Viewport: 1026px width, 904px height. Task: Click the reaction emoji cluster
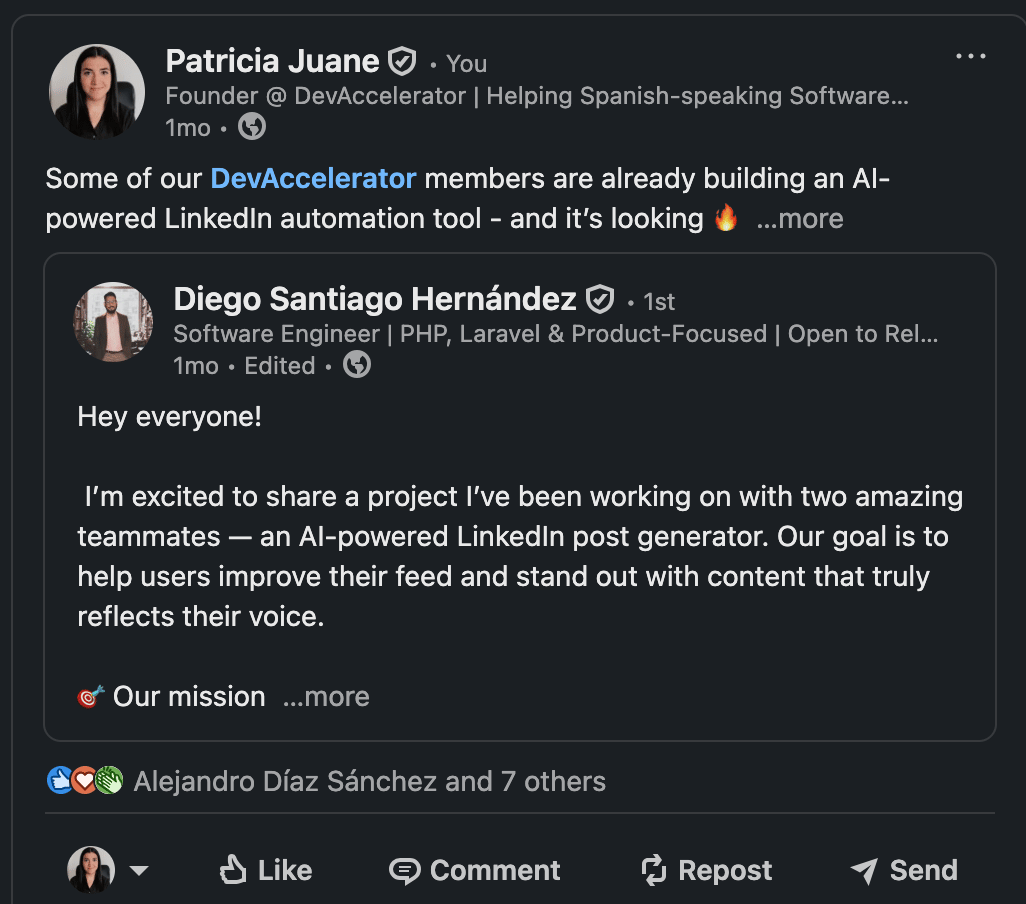pyautogui.click(x=85, y=780)
